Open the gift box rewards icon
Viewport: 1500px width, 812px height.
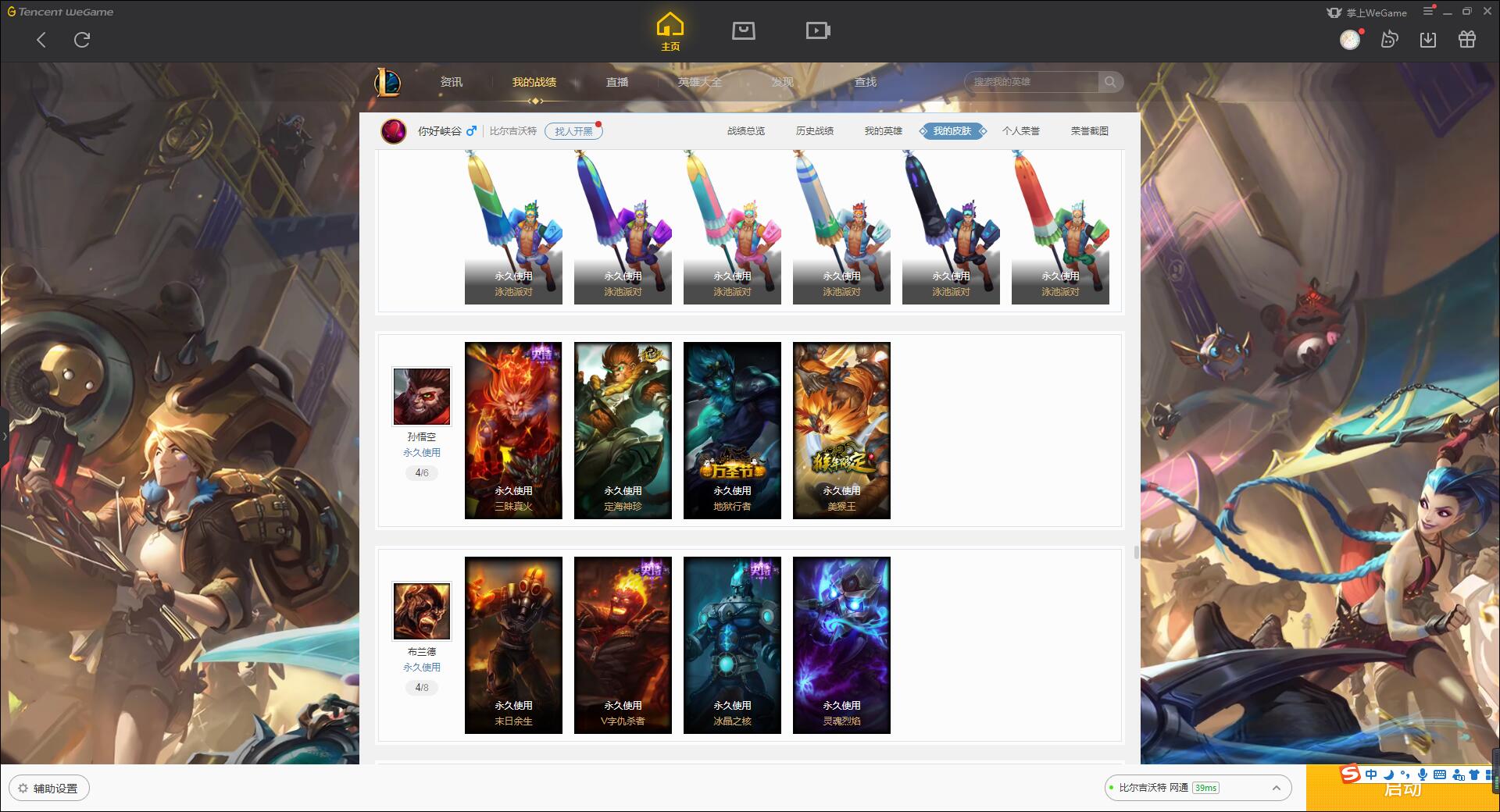[x=1467, y=39]
